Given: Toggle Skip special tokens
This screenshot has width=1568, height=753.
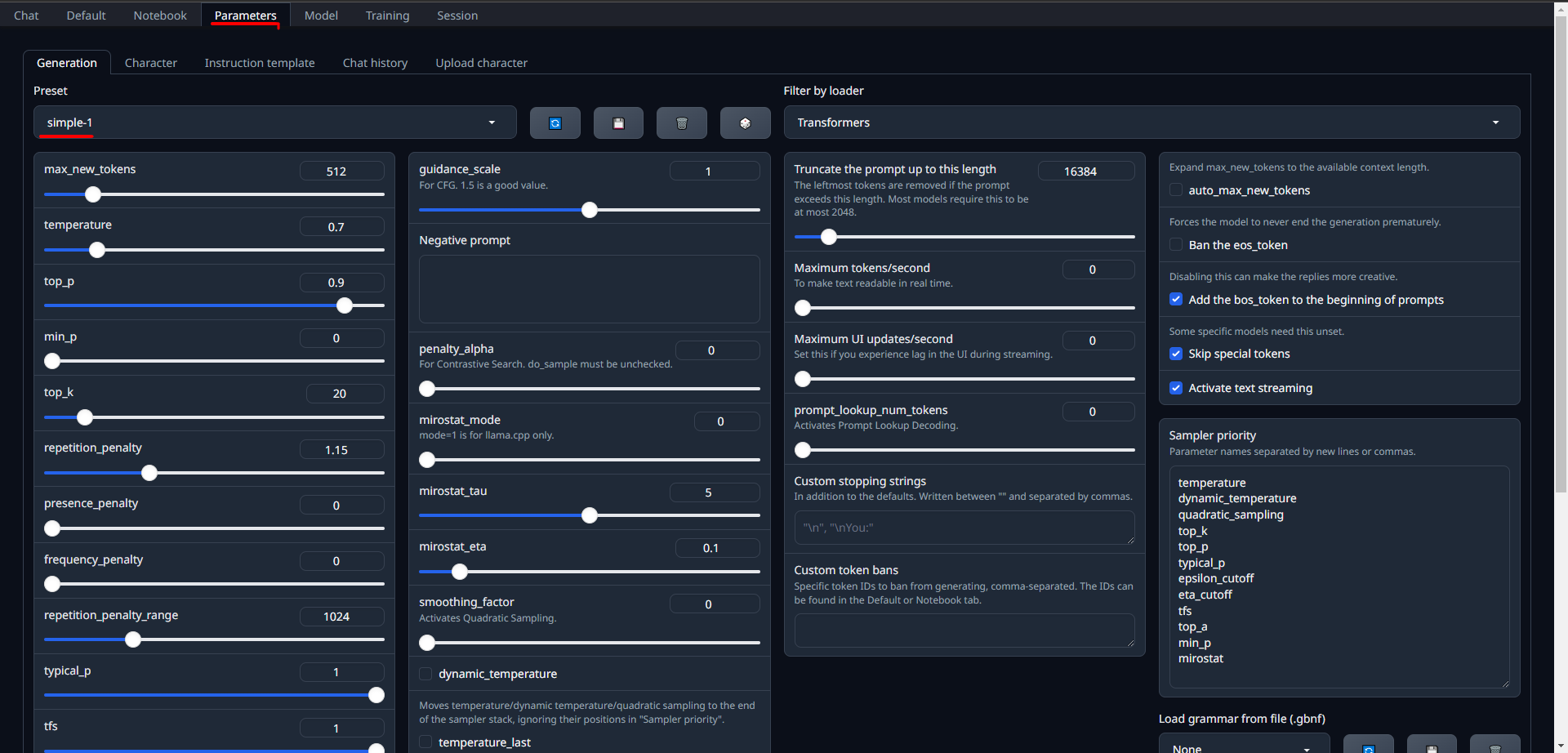Looking at the screenshot, I should (1176, 354).
